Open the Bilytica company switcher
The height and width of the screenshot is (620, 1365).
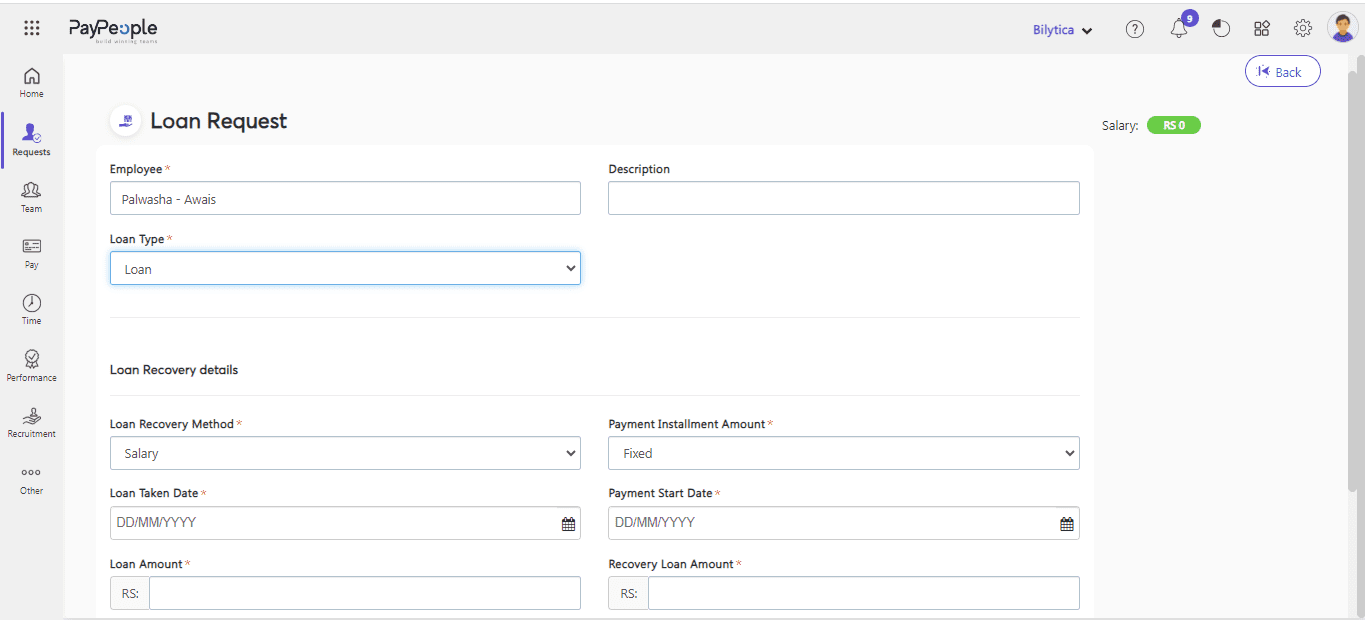tap(1062, 30)
